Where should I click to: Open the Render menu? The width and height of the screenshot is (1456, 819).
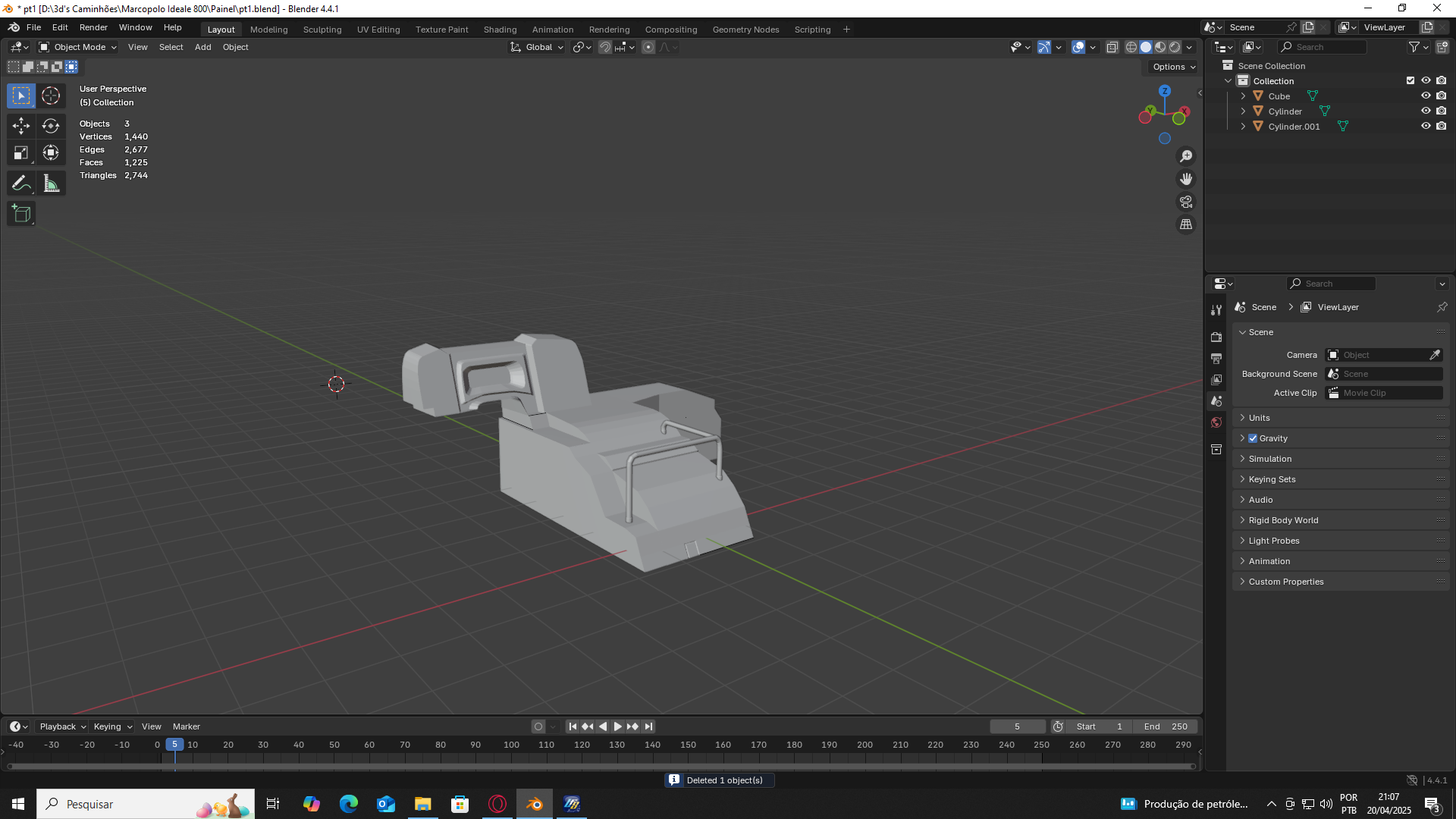(x=93, y=27)
